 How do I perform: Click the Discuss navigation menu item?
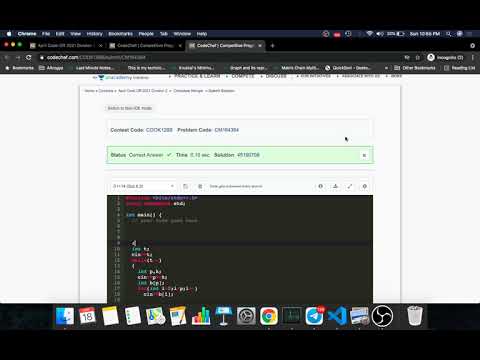(x=276, y=76)
